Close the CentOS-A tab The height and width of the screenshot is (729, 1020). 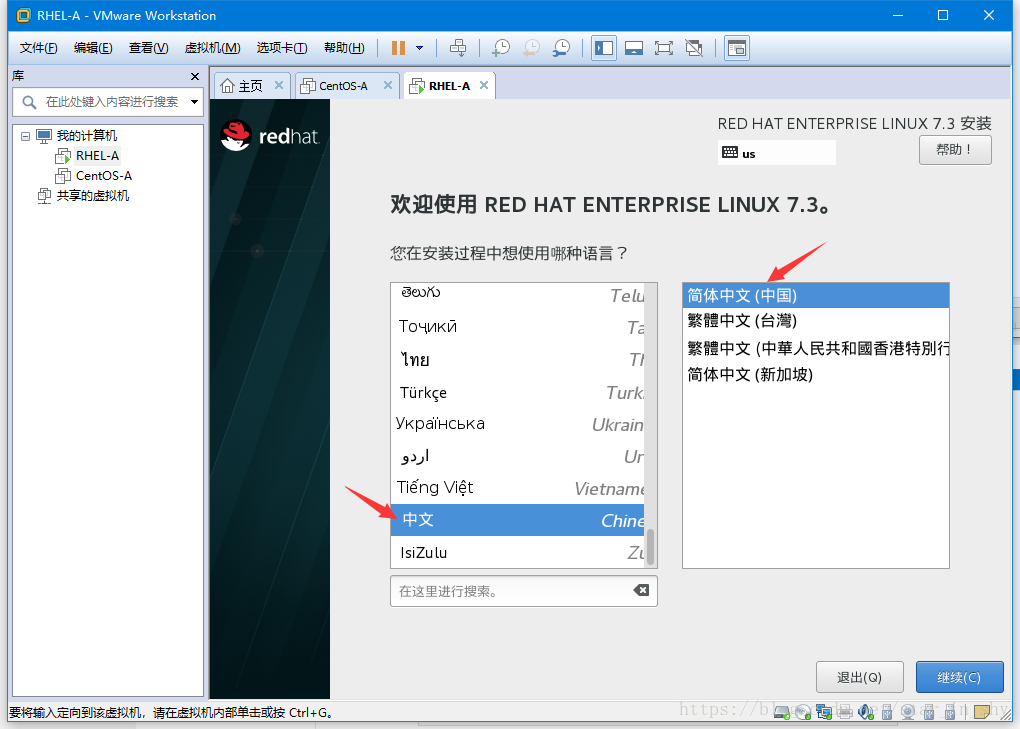coord(388,85)
